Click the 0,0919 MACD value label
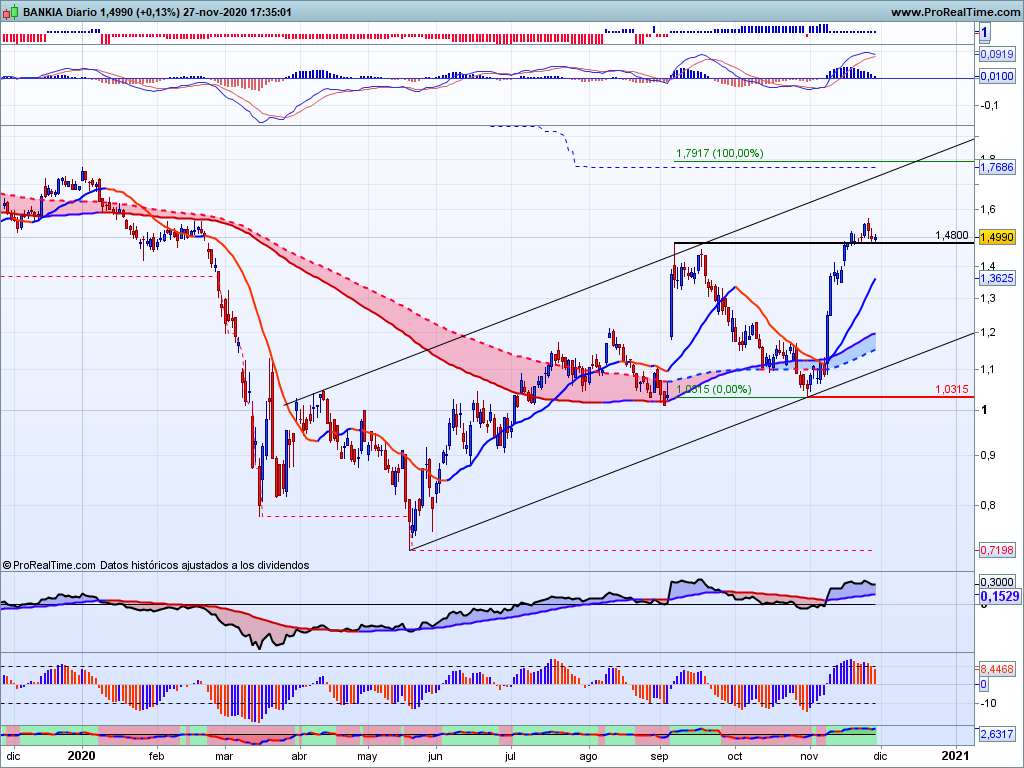1024x768 pixels. [x=997, y=54]
